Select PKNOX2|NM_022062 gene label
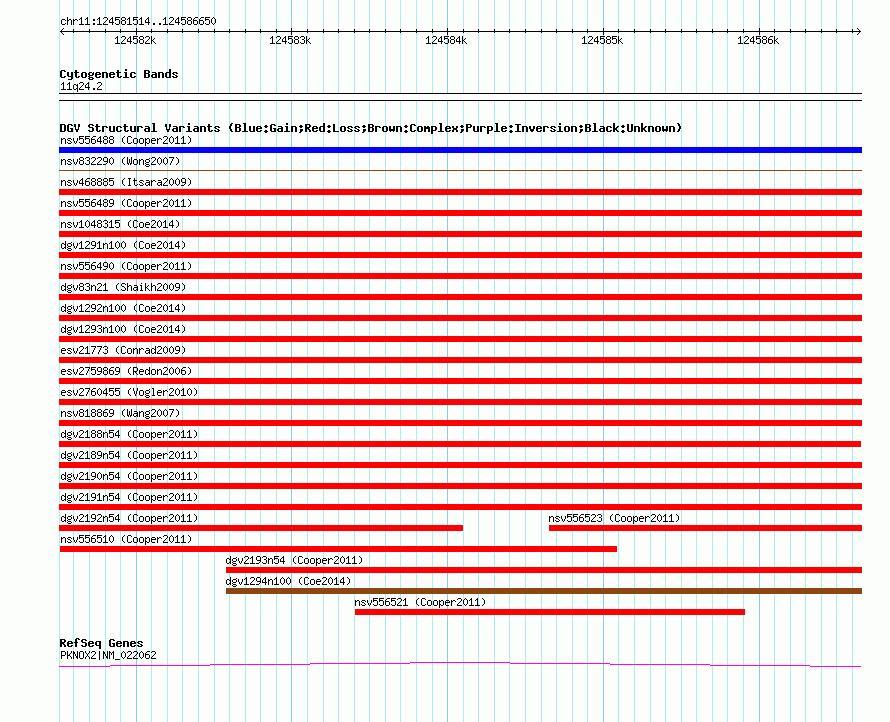890x722 pixels. (108, 655)
